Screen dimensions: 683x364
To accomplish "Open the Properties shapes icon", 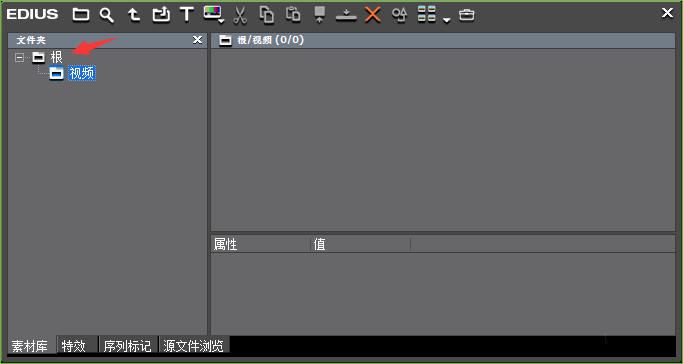I will point(399,15).
